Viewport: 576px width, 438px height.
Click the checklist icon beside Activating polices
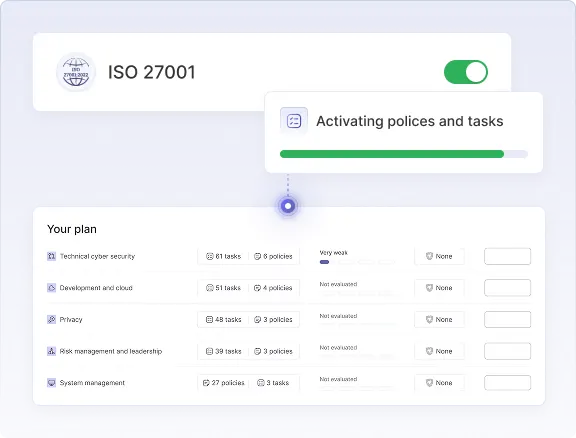(294, 121)
